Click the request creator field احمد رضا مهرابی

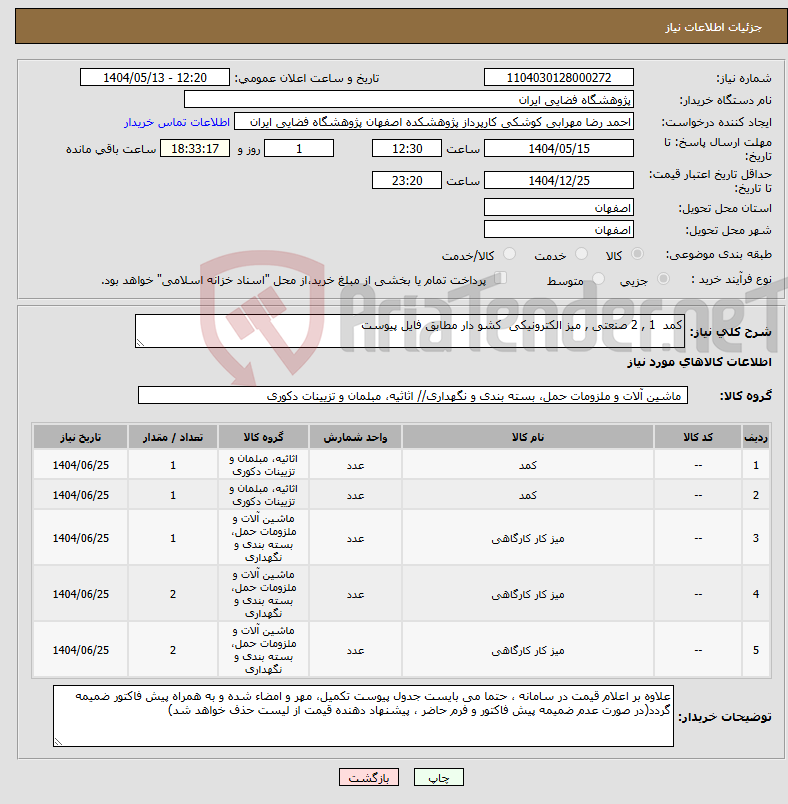point(434,122)
